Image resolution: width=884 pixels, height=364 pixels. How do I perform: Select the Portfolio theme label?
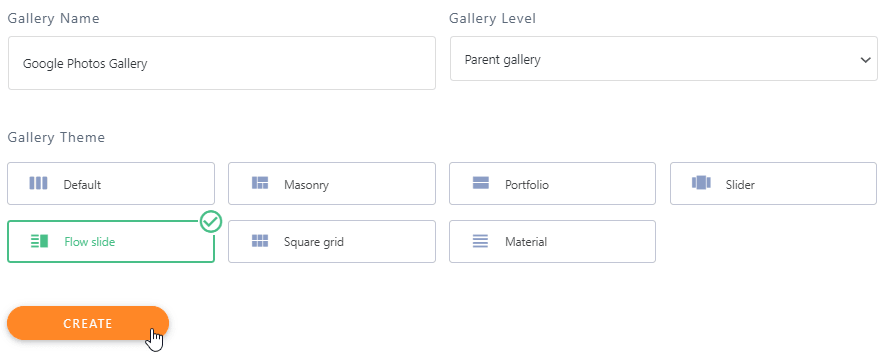click(x=527, y=184)
